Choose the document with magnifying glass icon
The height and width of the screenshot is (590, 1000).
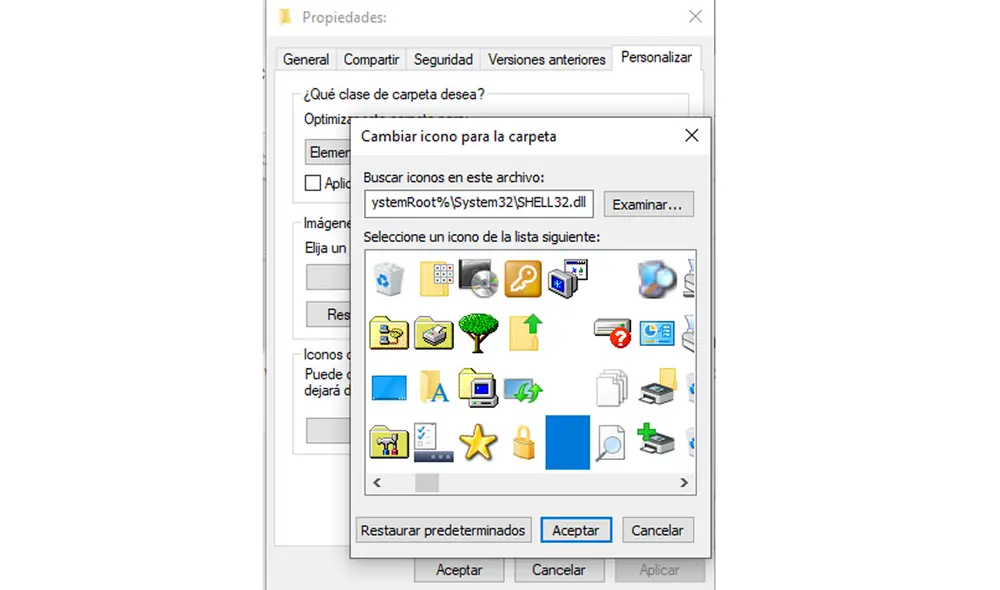click(x=610, y=441)
